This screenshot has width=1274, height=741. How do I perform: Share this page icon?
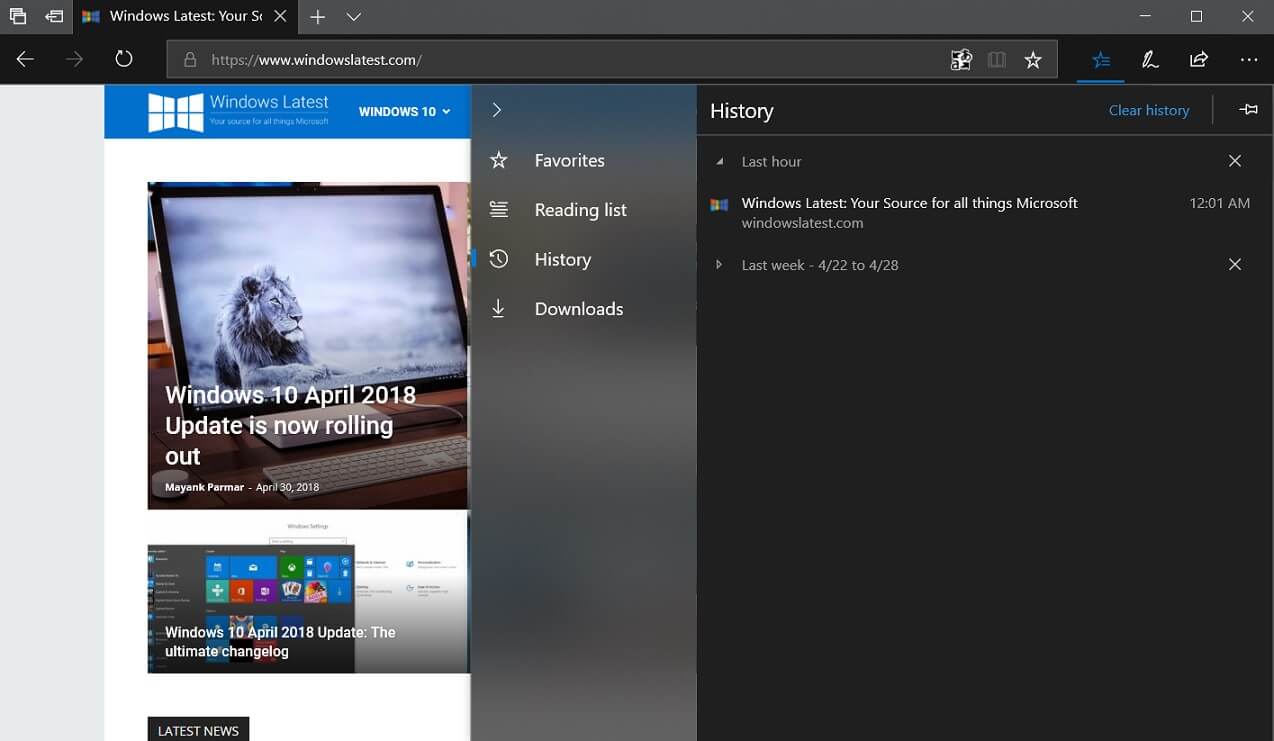click(1199, 60)
